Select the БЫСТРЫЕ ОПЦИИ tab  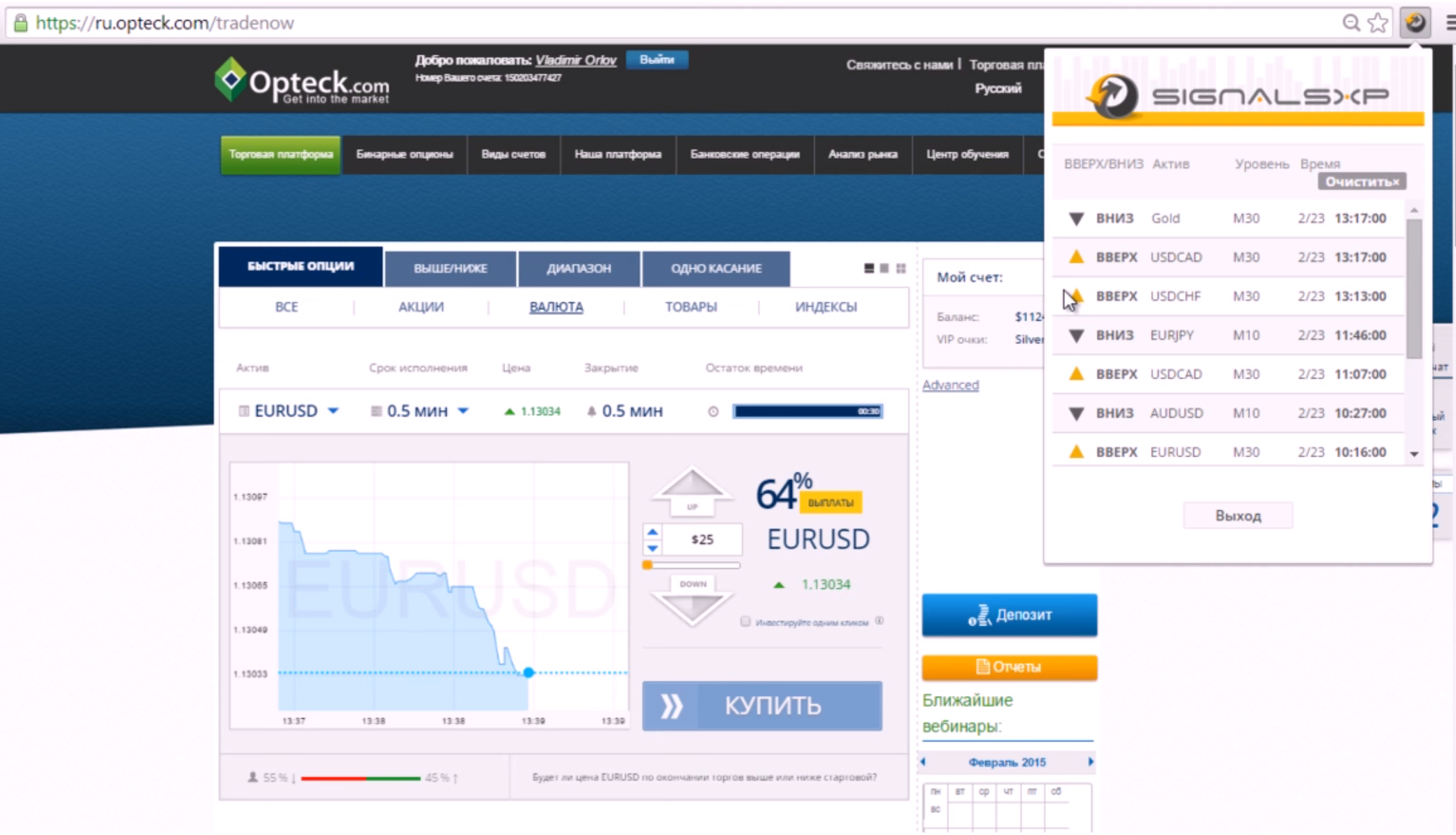click(x=301, y=266)
